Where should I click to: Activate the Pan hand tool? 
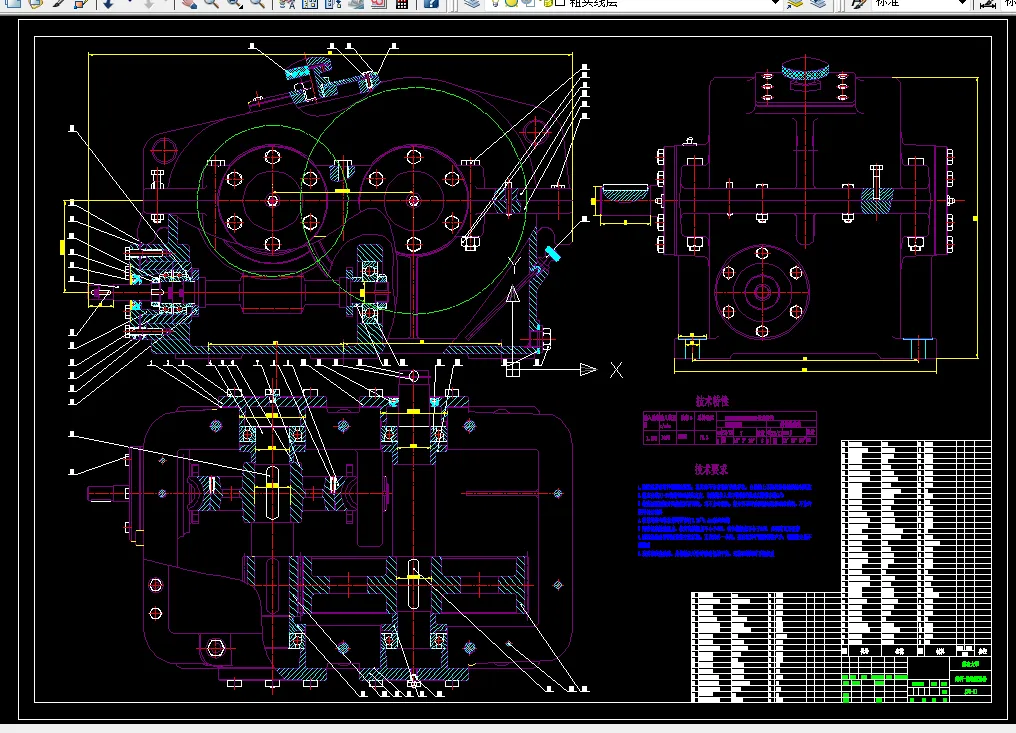pyautogui.click(x=189, y=3)
